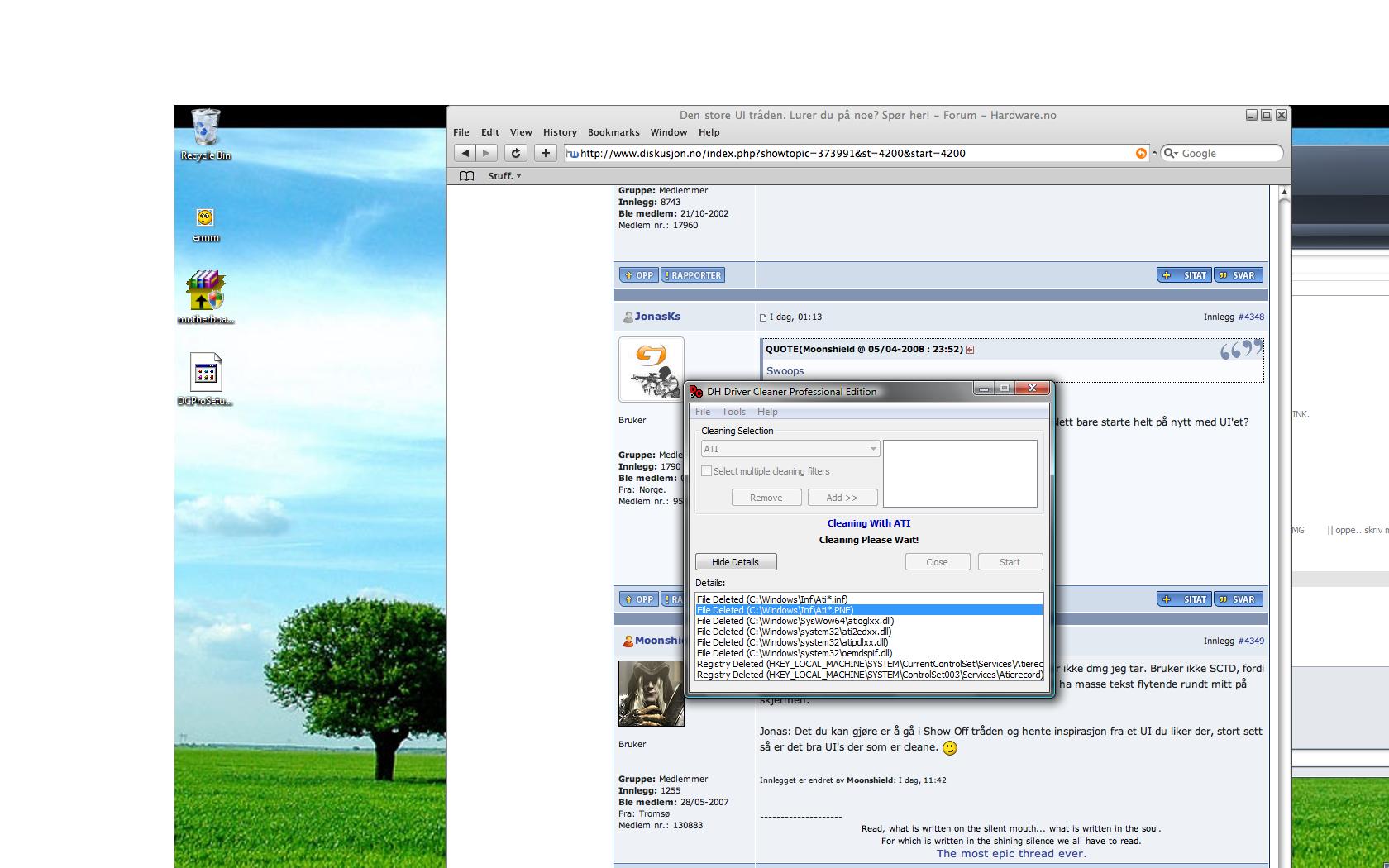Click the top SVAR button
Image resolution: width=1389 pixels, height=868 pixels.
point(1239,275)
